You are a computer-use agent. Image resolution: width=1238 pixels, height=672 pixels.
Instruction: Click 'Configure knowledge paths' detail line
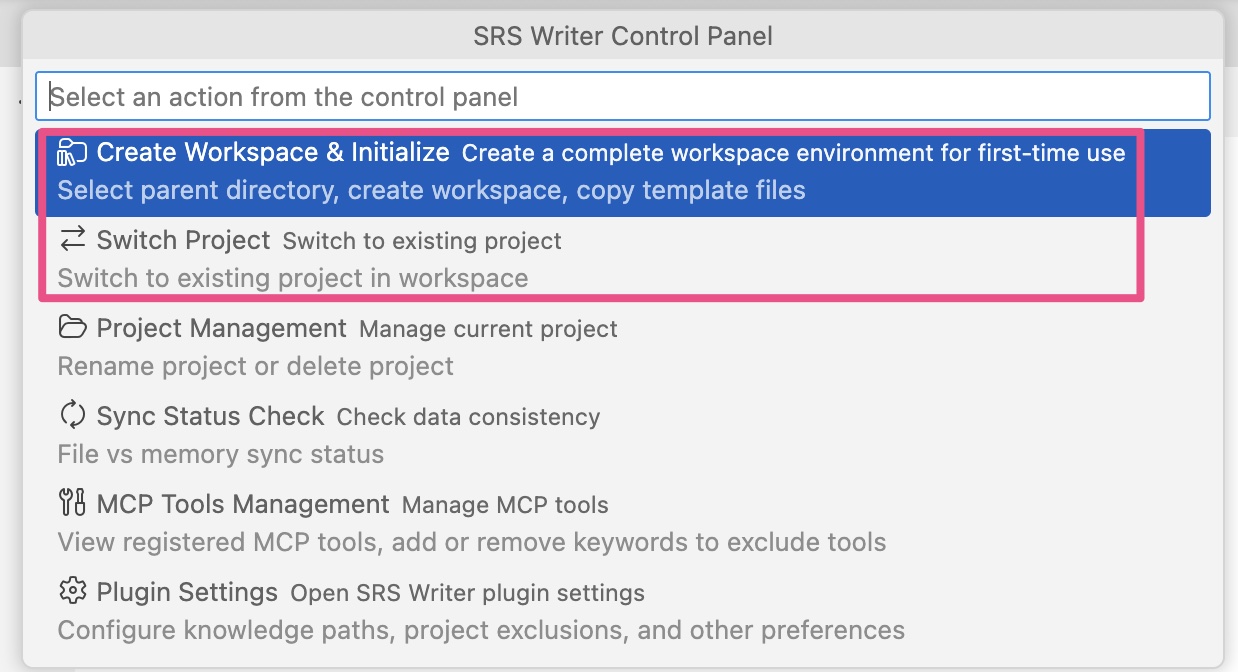click(481, 630)
